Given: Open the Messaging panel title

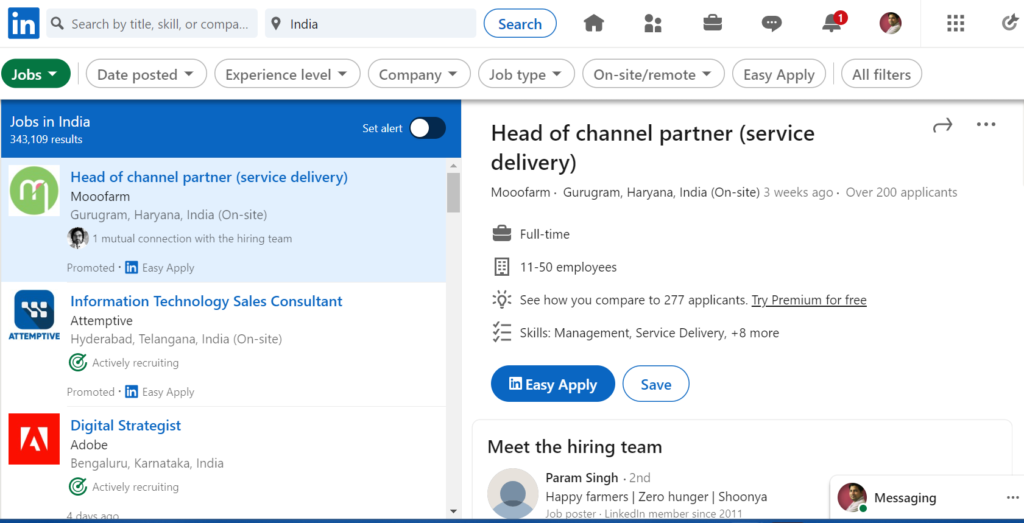Looking at the screenshot, I should [905, 498].
